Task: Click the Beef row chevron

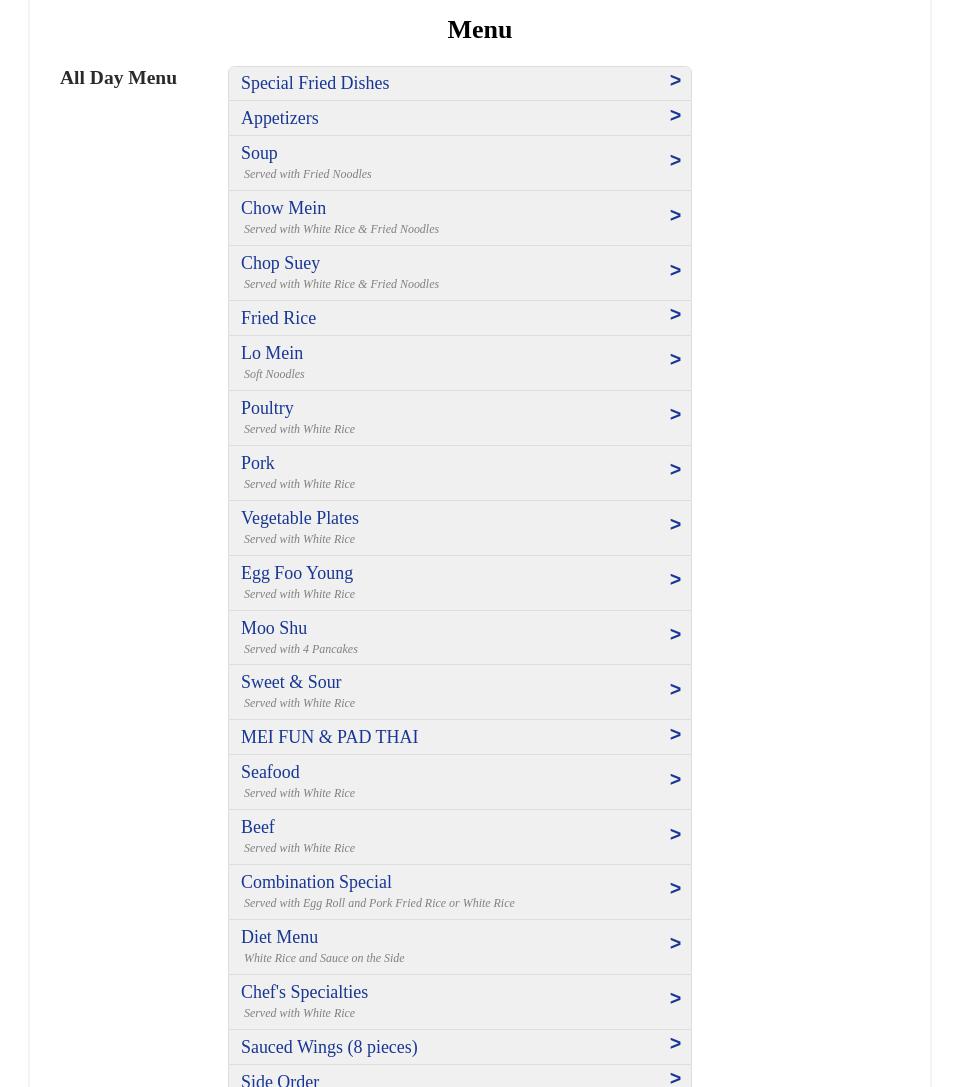Action: coord(675,835)
